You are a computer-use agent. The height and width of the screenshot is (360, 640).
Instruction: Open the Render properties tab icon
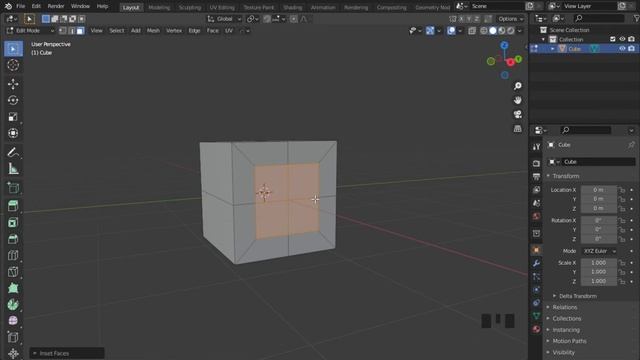point(536,163)
